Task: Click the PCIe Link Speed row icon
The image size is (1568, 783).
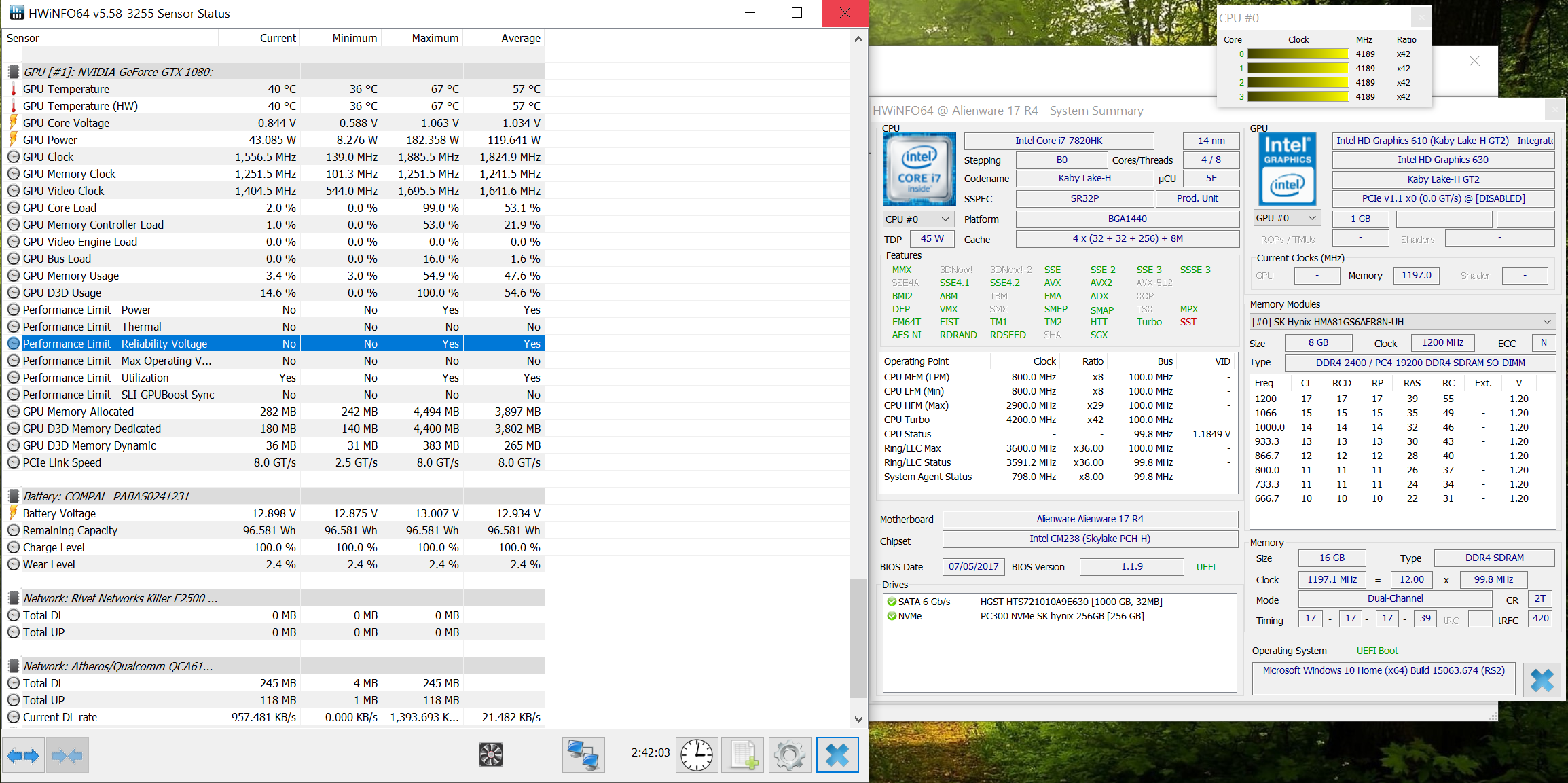Action: tap(13, 462)
